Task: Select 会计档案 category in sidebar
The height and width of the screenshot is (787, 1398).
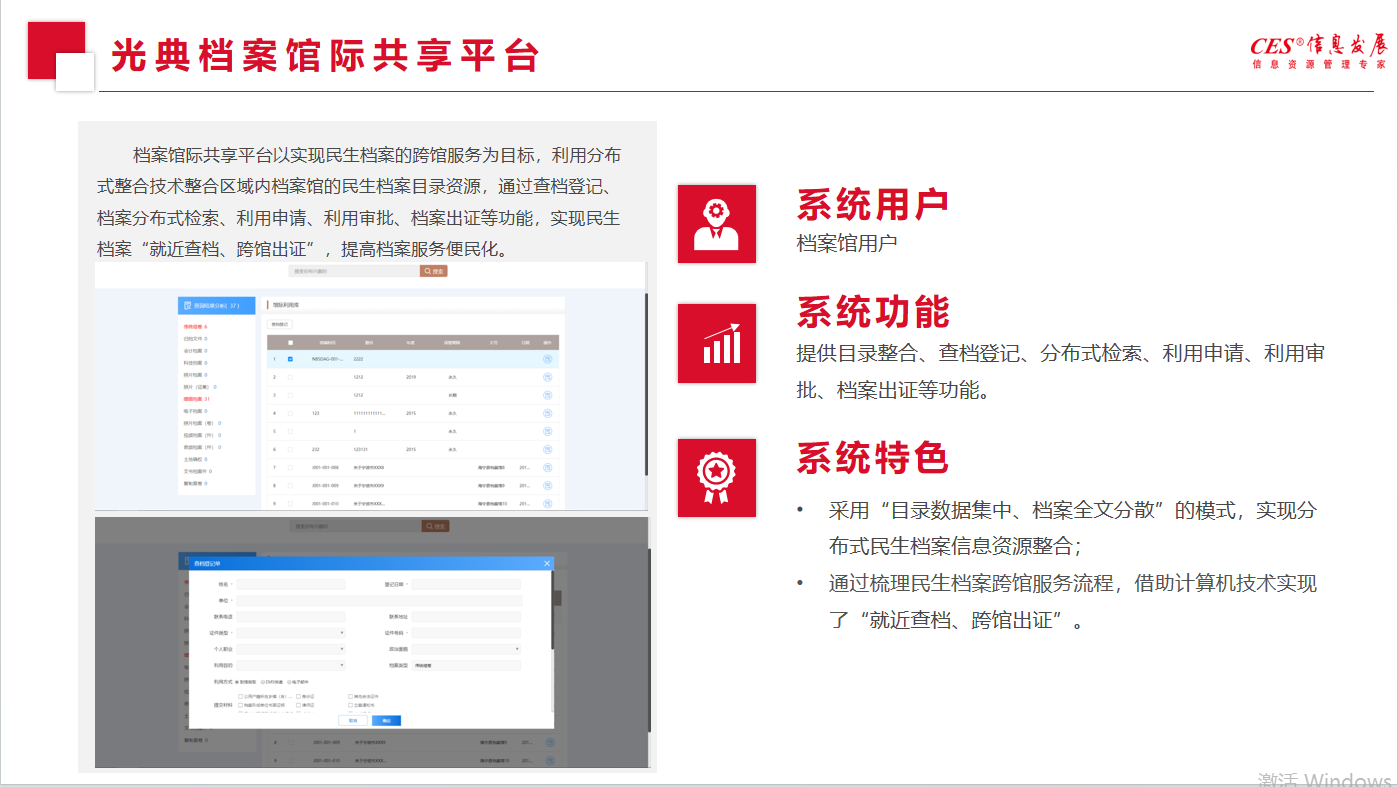Action: click(x=195, y=351)
